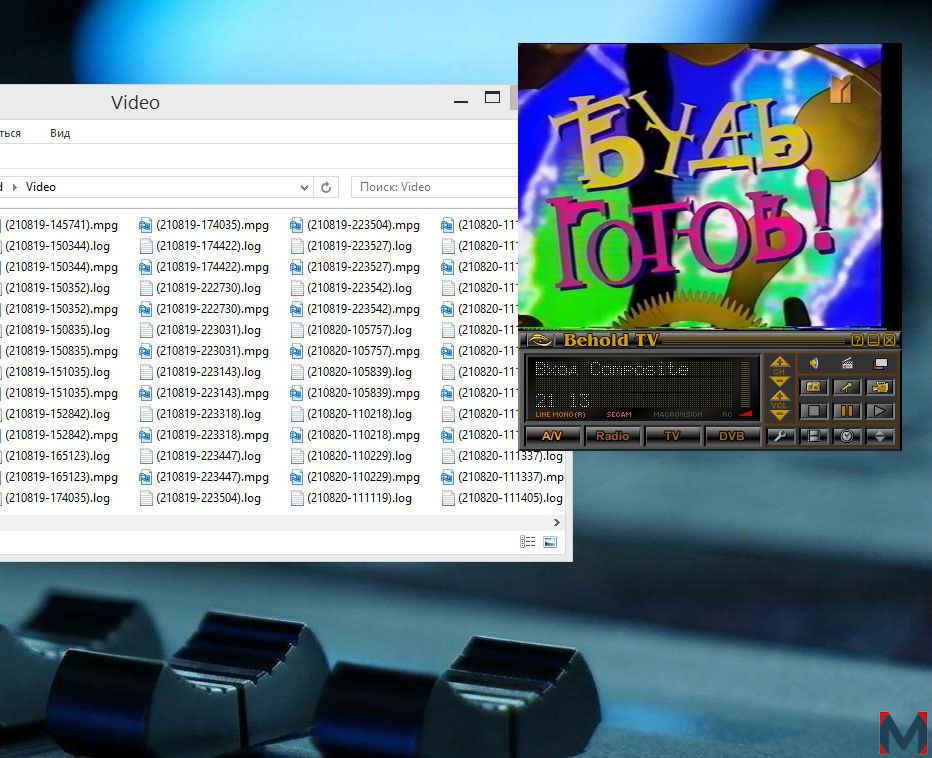
Task: Switch to next channel with CH plus arrow
Action: [779, 361]
